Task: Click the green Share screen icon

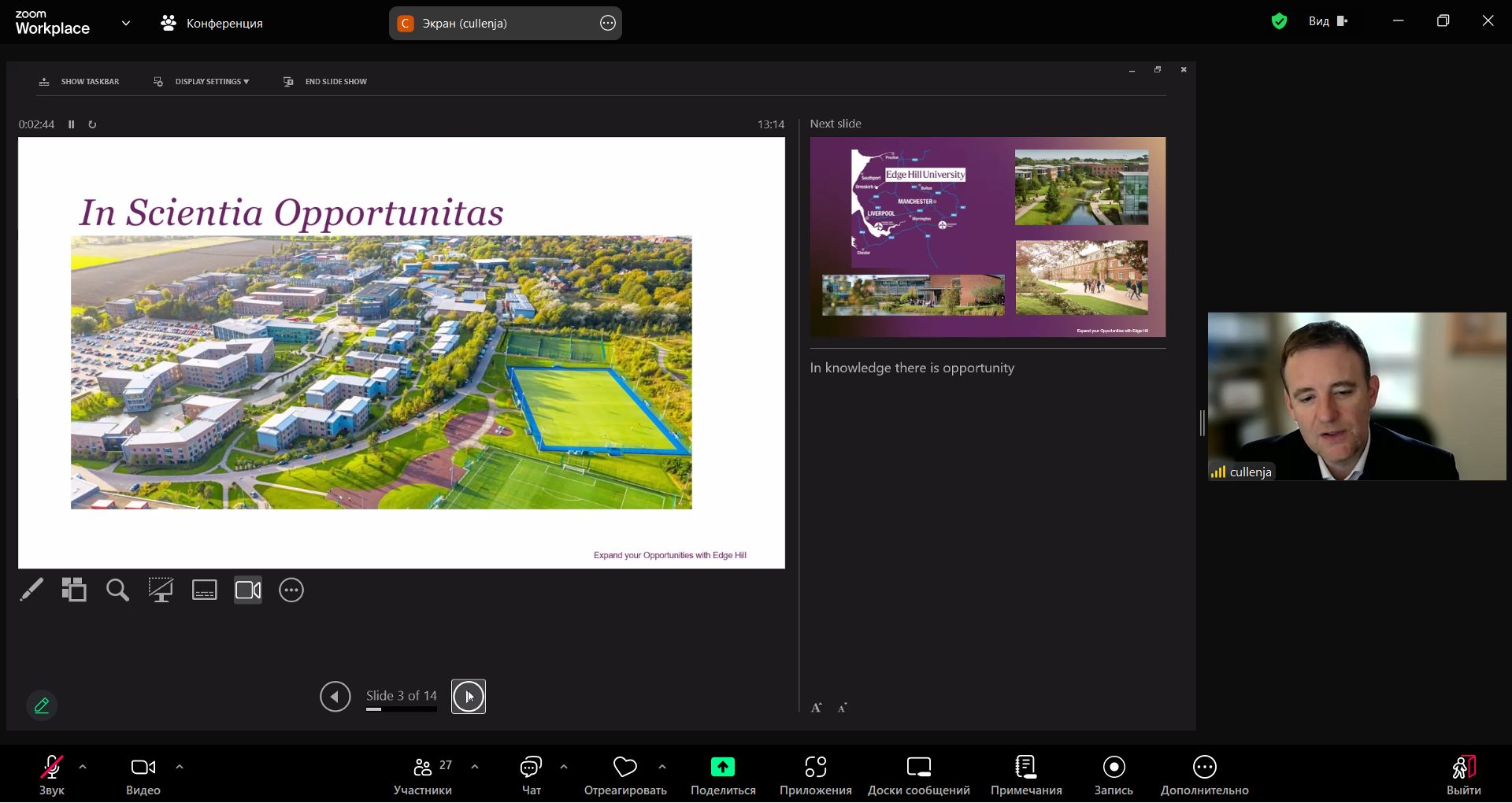Action: point(722,768)
